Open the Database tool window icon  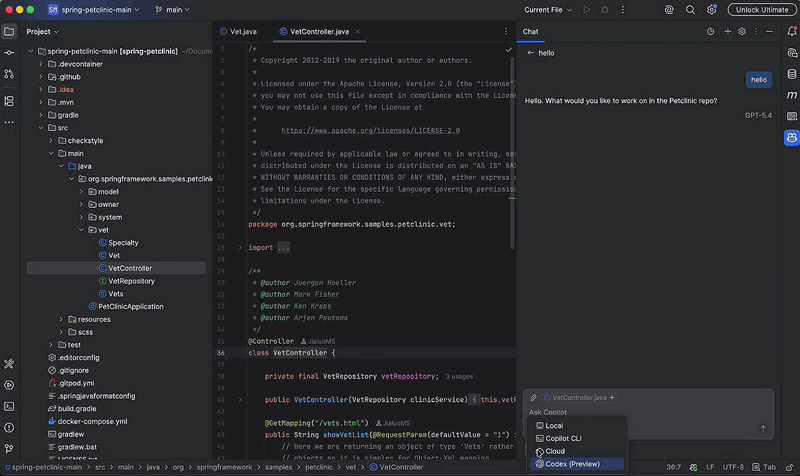click(x=792, y=74)
